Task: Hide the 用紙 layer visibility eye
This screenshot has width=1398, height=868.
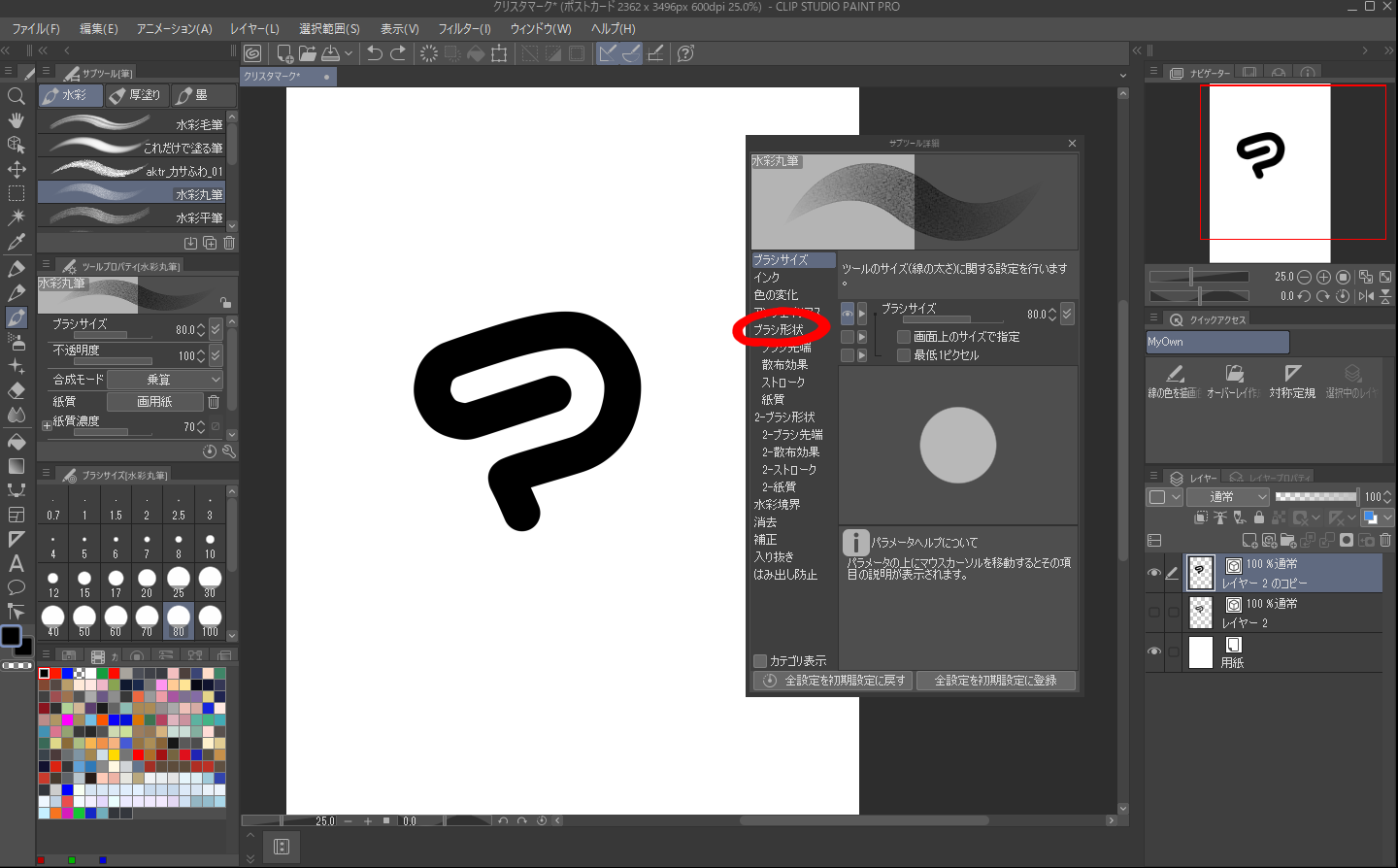Action: (1154, 651)
